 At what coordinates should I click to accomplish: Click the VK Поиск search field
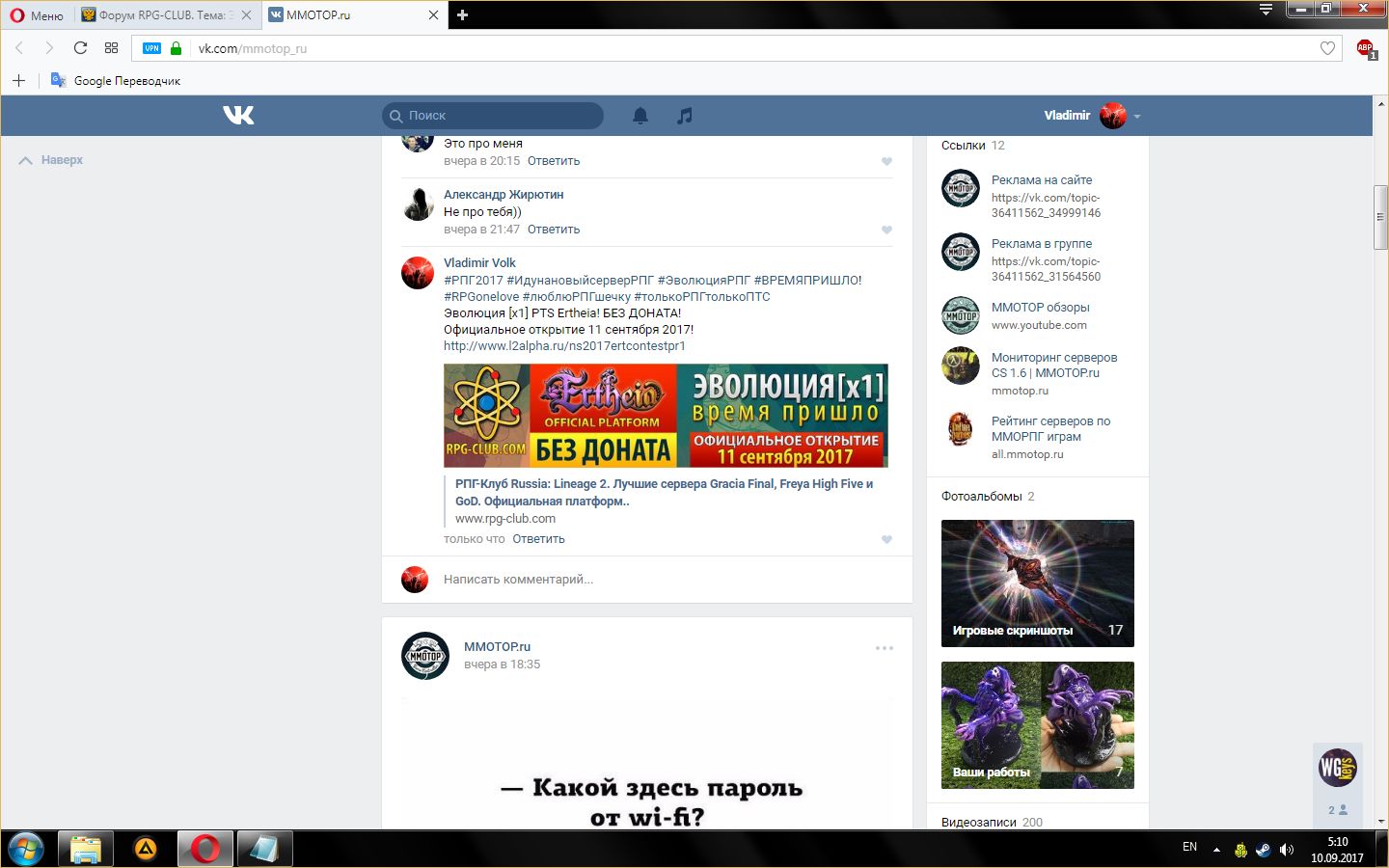[x=493, y=116]
